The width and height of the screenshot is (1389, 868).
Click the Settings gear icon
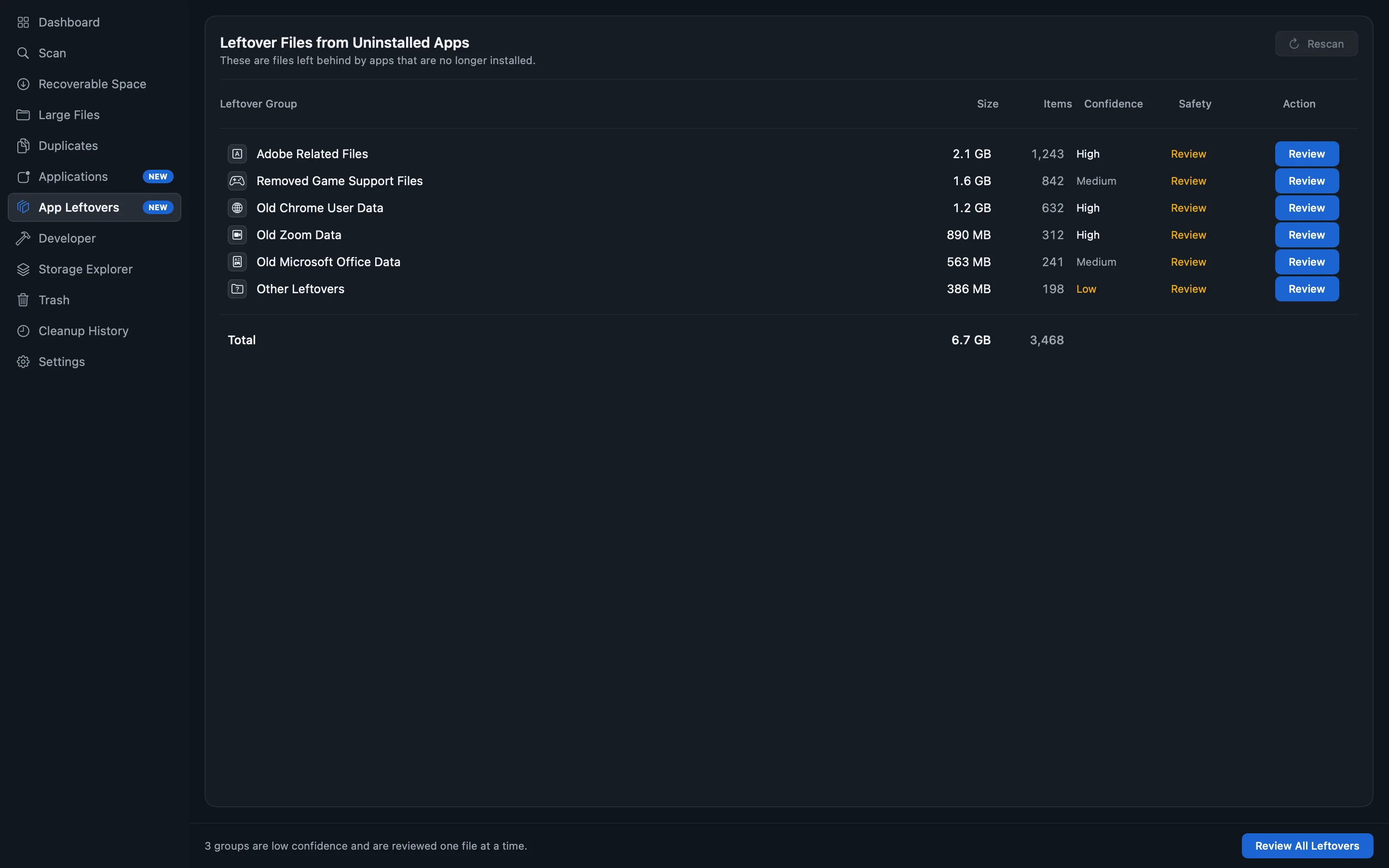[23, 362]
